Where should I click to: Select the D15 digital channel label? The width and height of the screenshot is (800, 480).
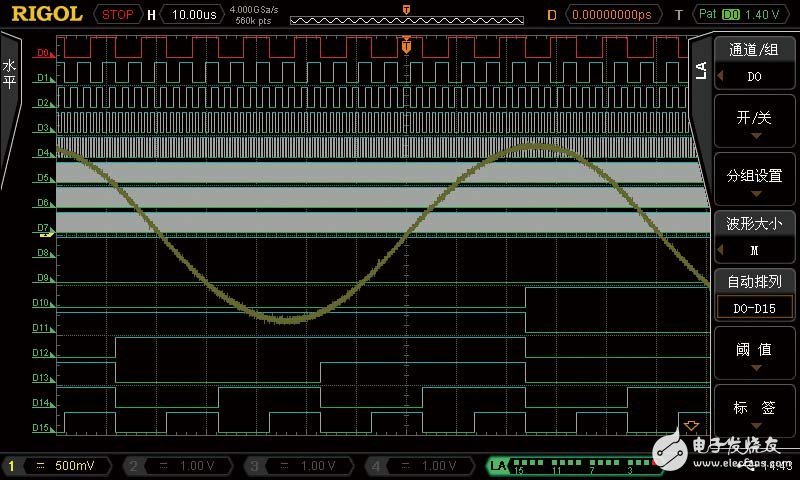[x=43, y=428]
